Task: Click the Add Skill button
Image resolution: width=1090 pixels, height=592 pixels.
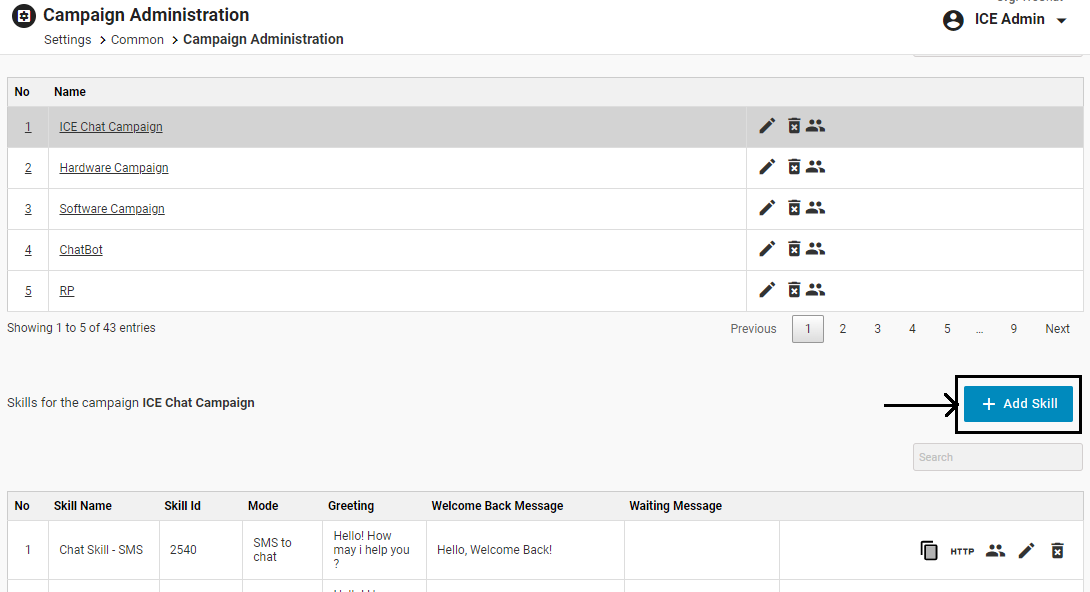Action: click(1018, 404)
